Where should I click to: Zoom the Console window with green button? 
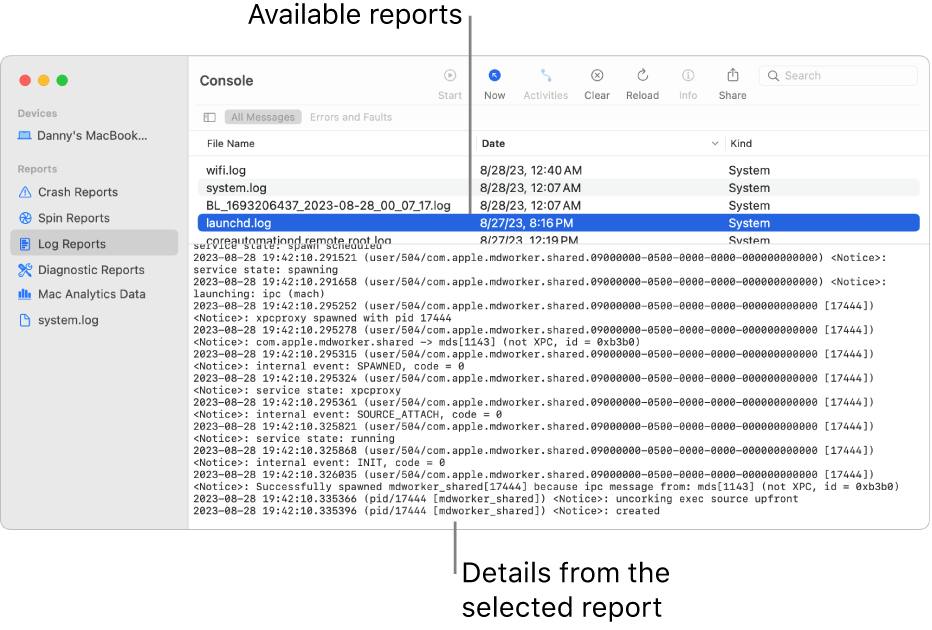(62, 80)
